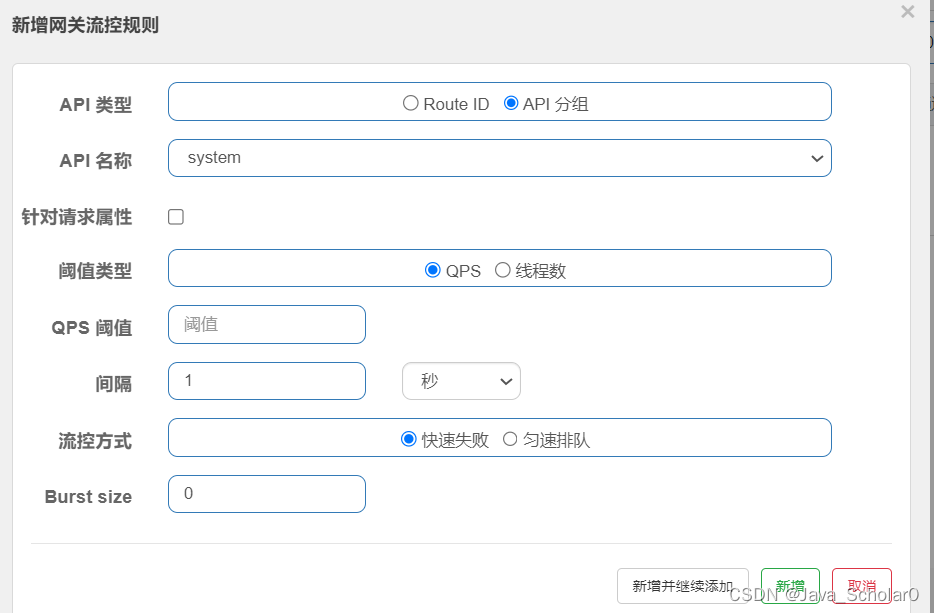Click the 新增网关流控规则 dialog title

click(85, 25)
